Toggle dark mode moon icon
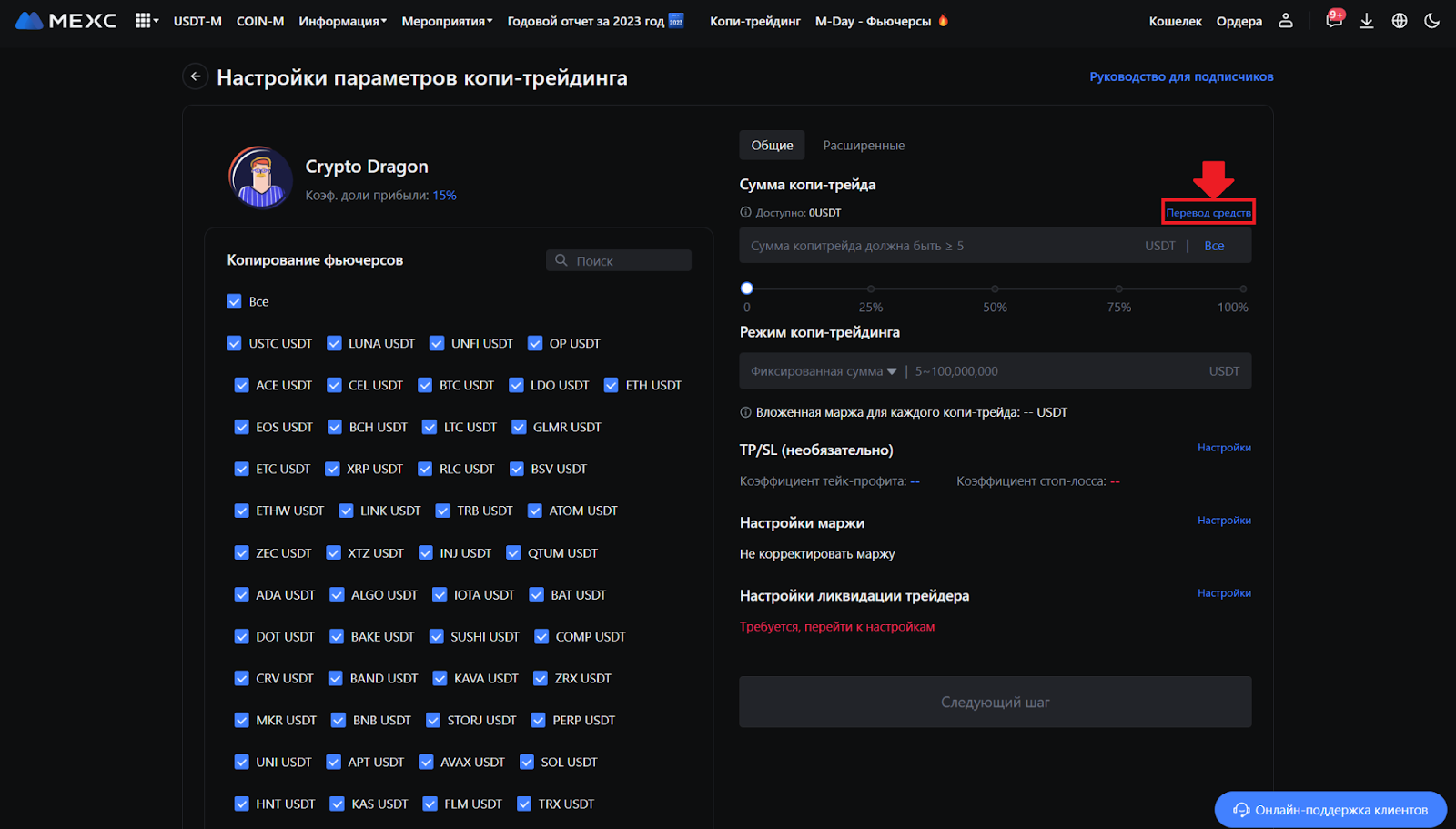1456x829 pixels. [1431, 20]
